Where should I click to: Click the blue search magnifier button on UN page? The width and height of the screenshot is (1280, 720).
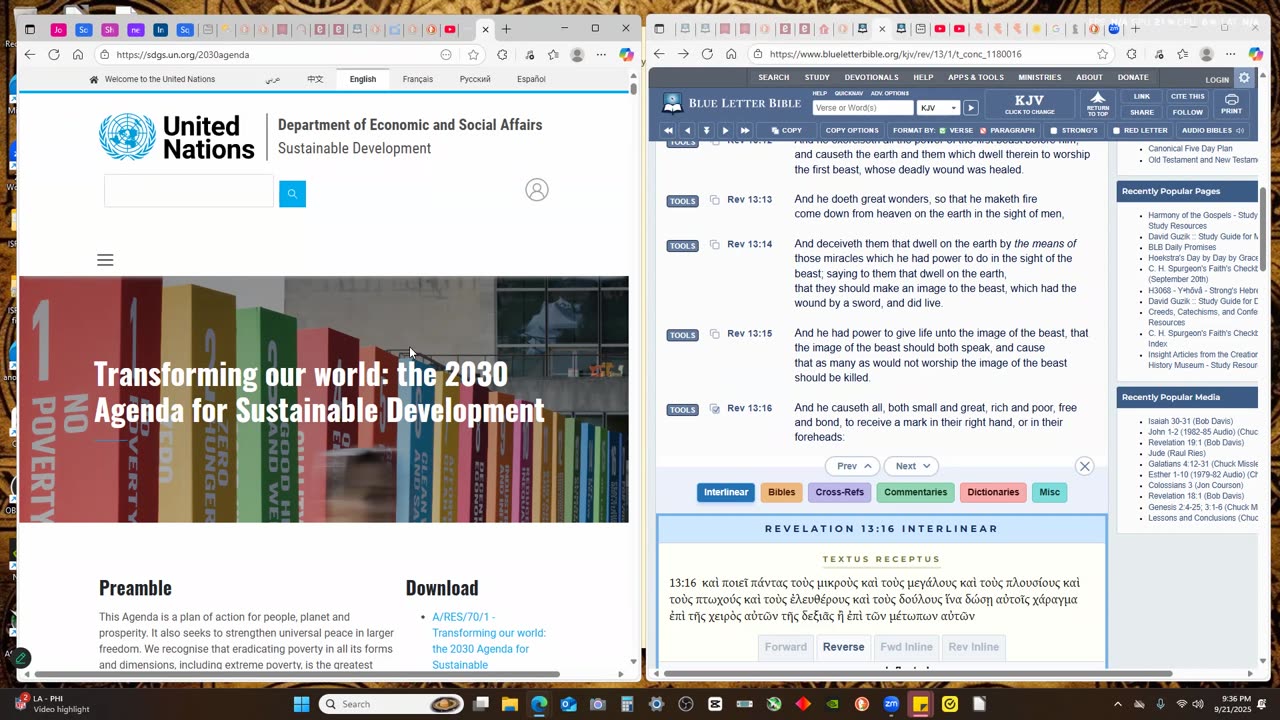point(292,194)
